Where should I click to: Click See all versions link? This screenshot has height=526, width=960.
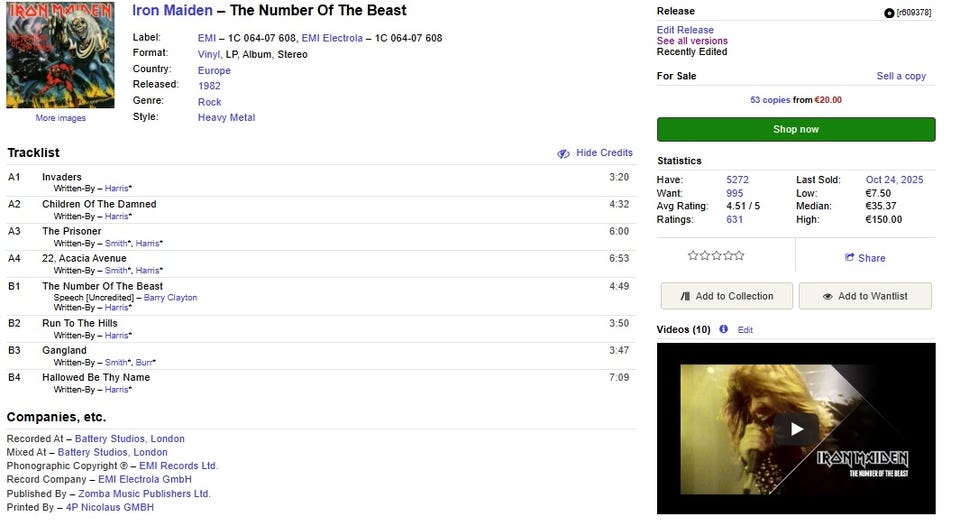tap(692, 41)
